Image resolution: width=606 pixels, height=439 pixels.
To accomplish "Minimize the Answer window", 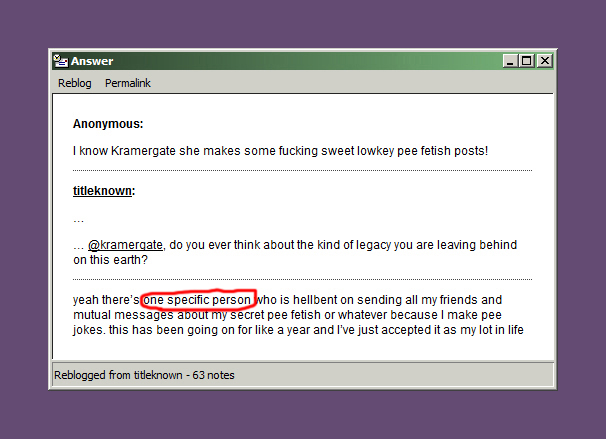I will click(x=510, y=61).
